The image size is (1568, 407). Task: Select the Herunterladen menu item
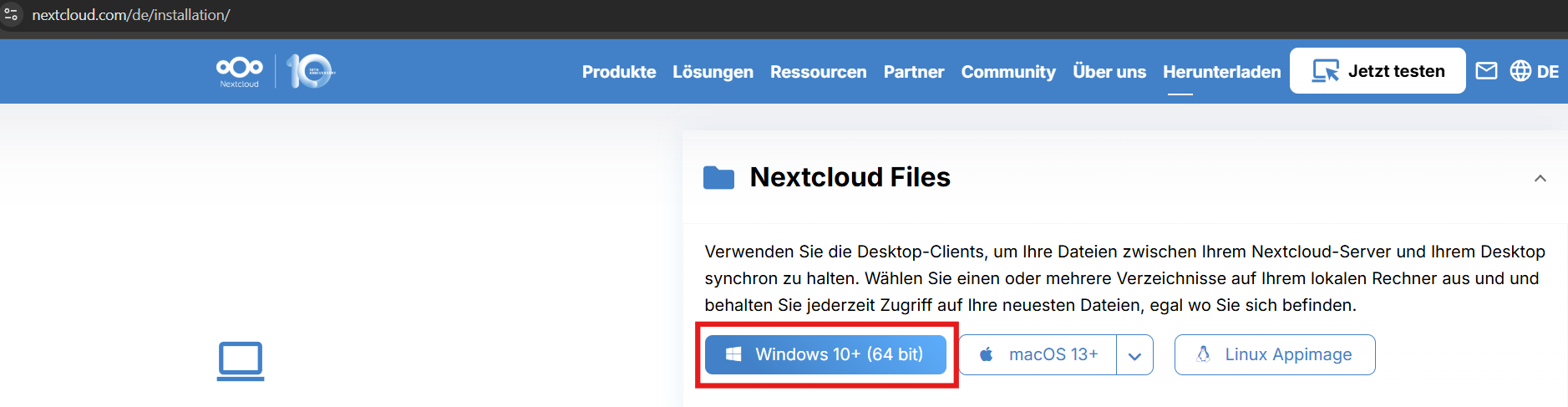[1221, 72]
